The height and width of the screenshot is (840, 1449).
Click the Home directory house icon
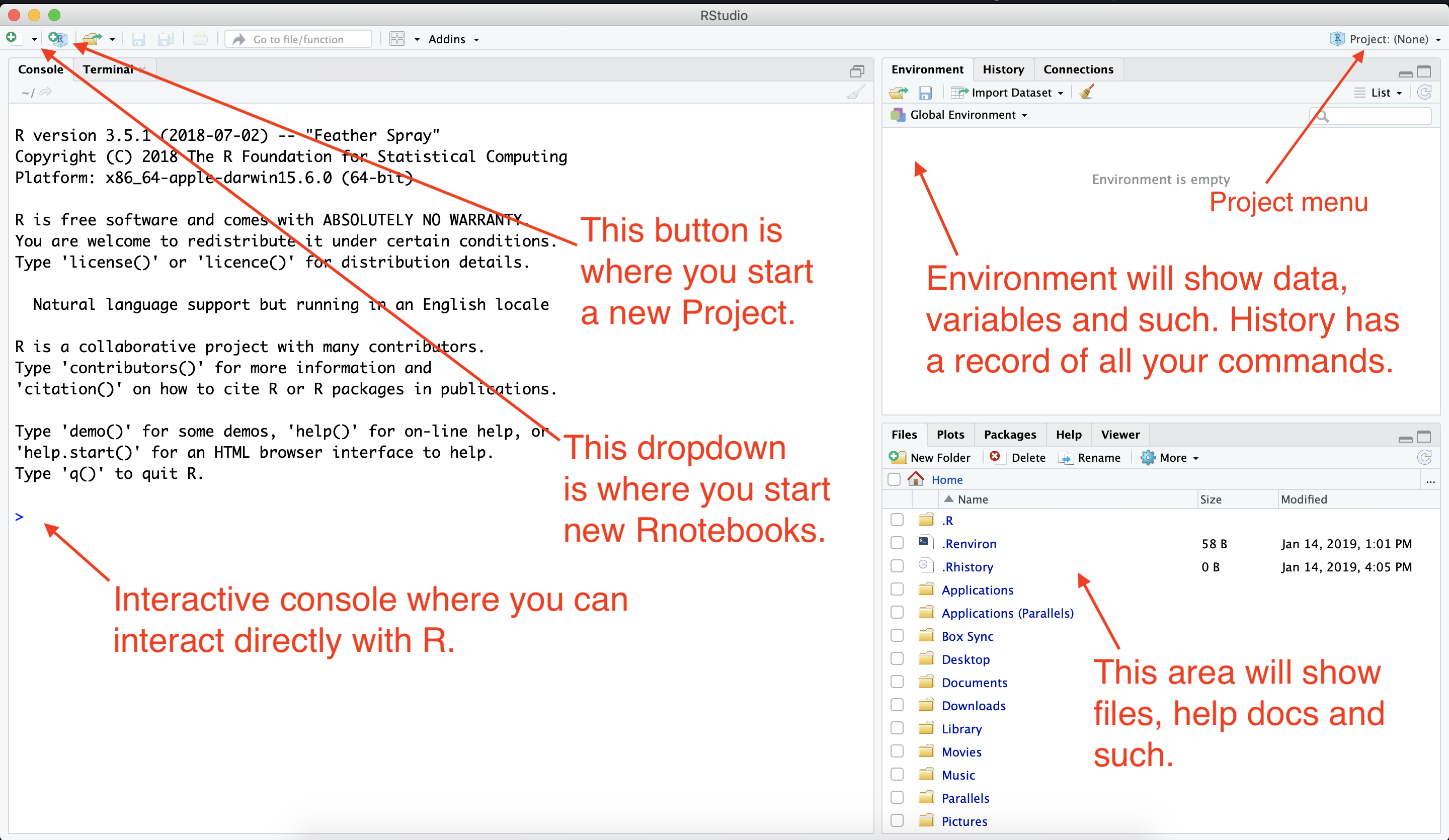[x=915, y=479]
